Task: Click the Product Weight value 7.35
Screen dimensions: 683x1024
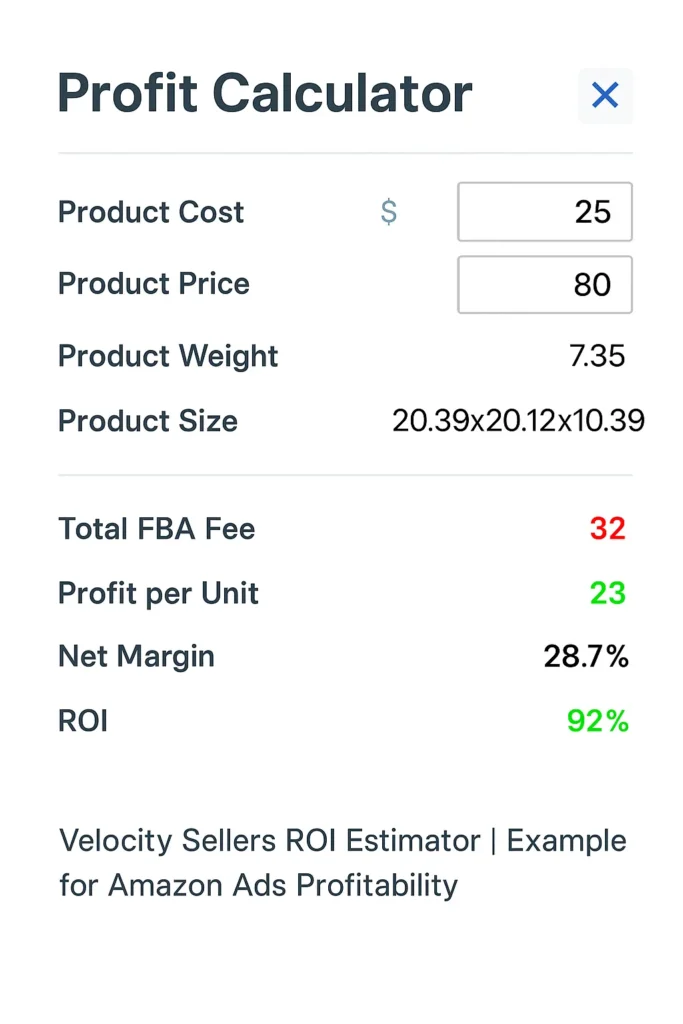Action: click(x=600, y=356)
